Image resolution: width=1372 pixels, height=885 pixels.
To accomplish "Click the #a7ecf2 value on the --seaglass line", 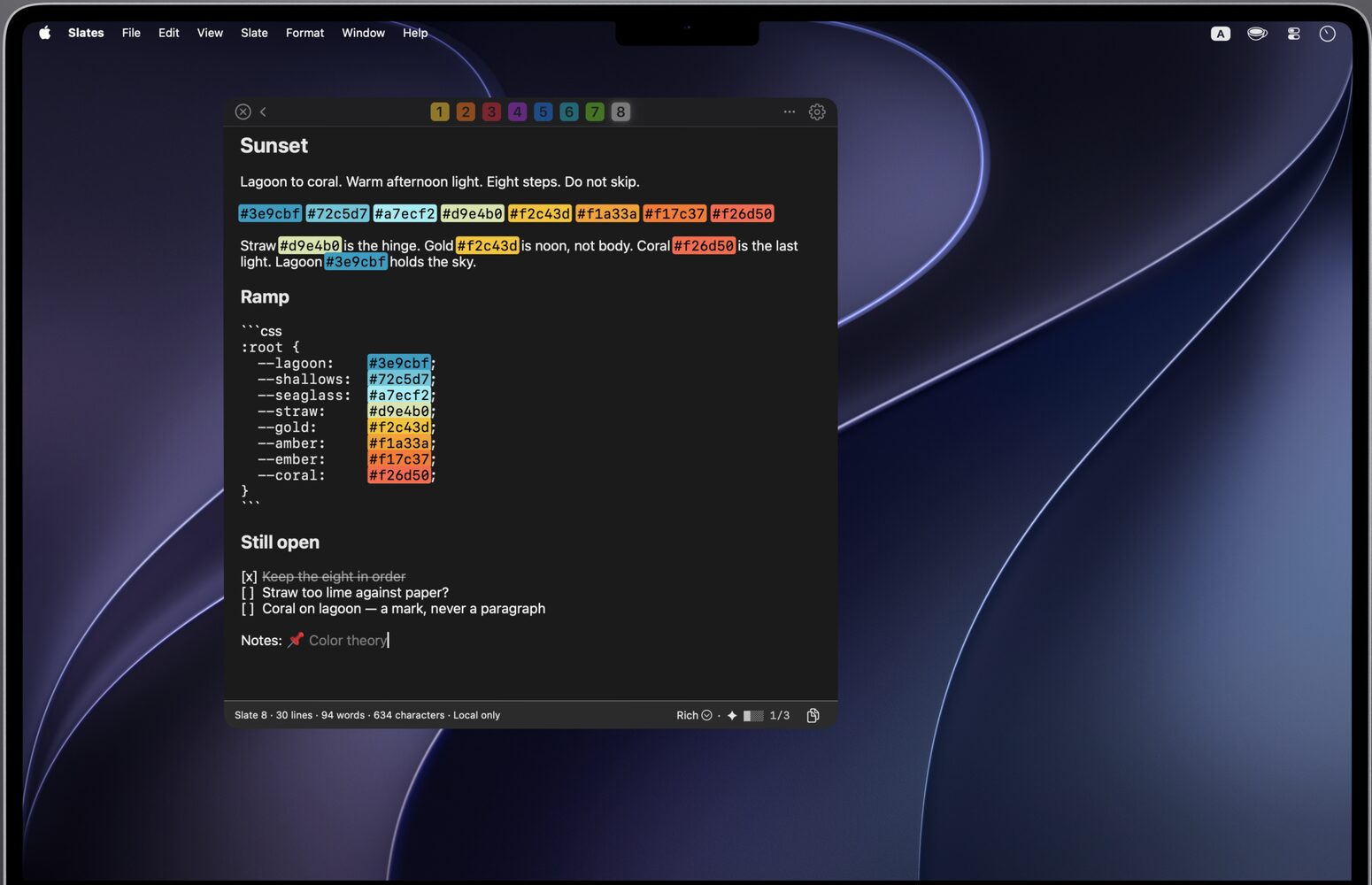I will (399, 396).
